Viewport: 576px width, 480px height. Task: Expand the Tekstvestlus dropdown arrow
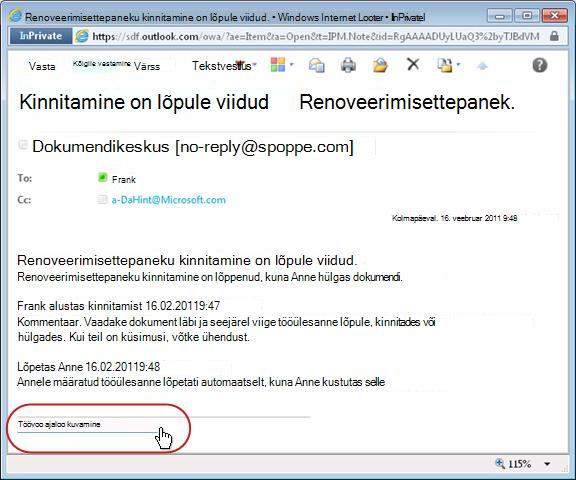pos(255,65)
